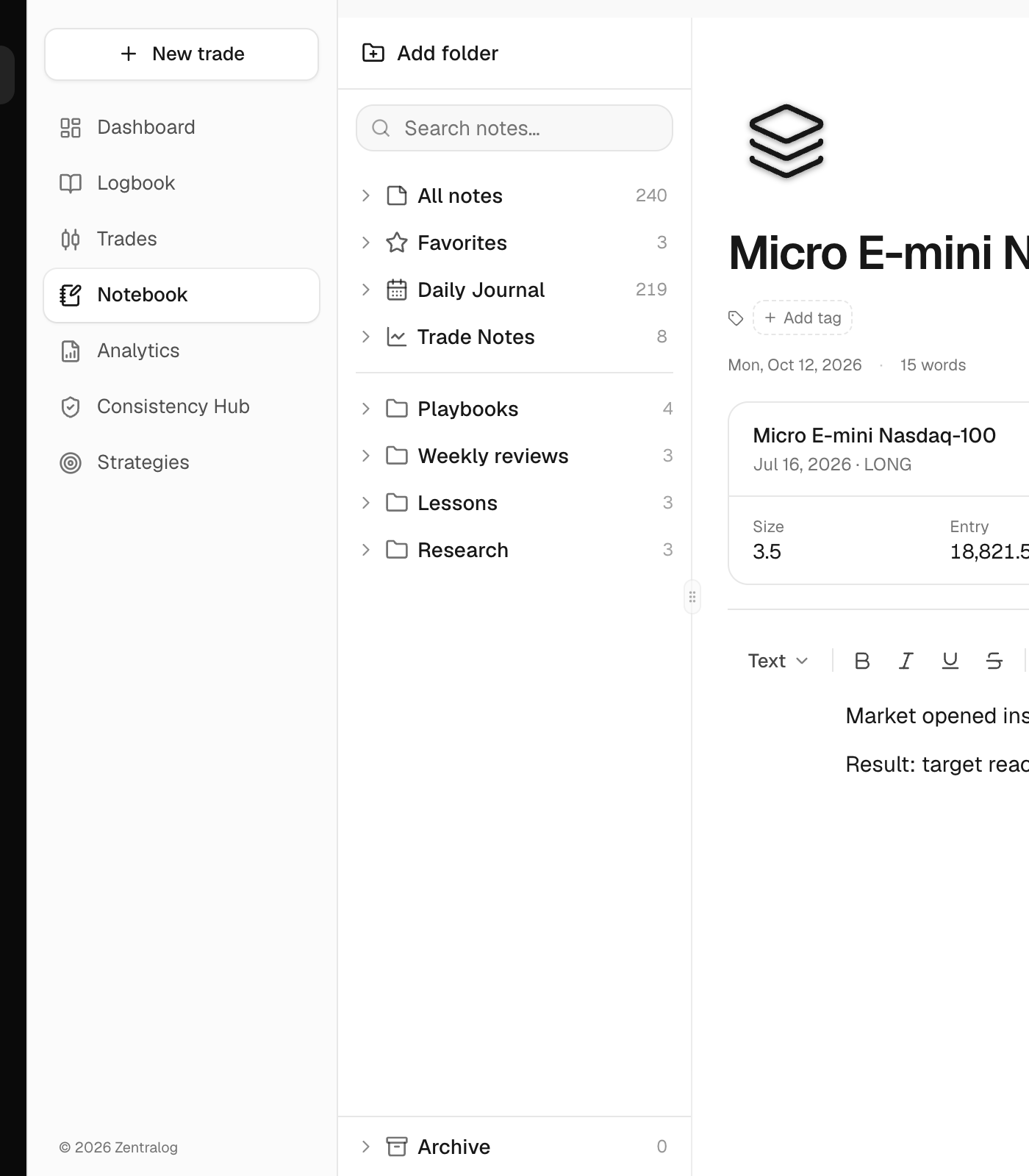Apply italic formatting
The height and width of the screenshot is (1176, 1029).
pos(906,661)
